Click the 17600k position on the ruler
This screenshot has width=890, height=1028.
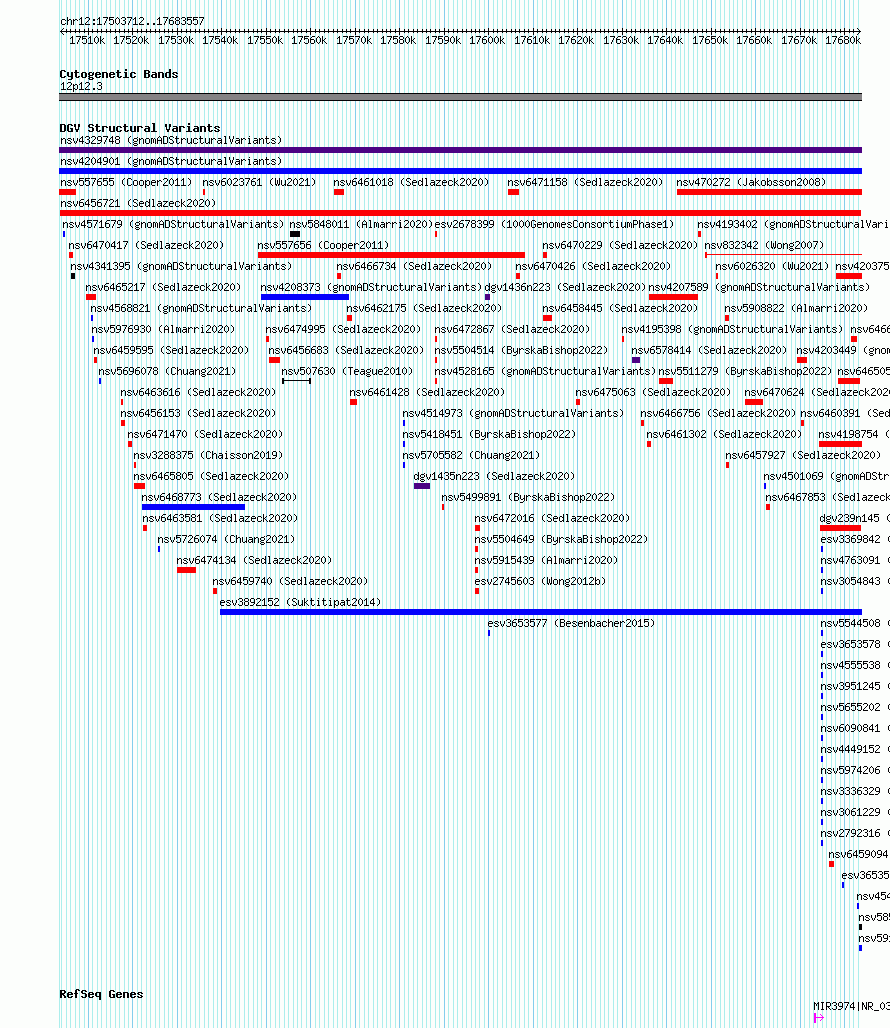[487, 40]
